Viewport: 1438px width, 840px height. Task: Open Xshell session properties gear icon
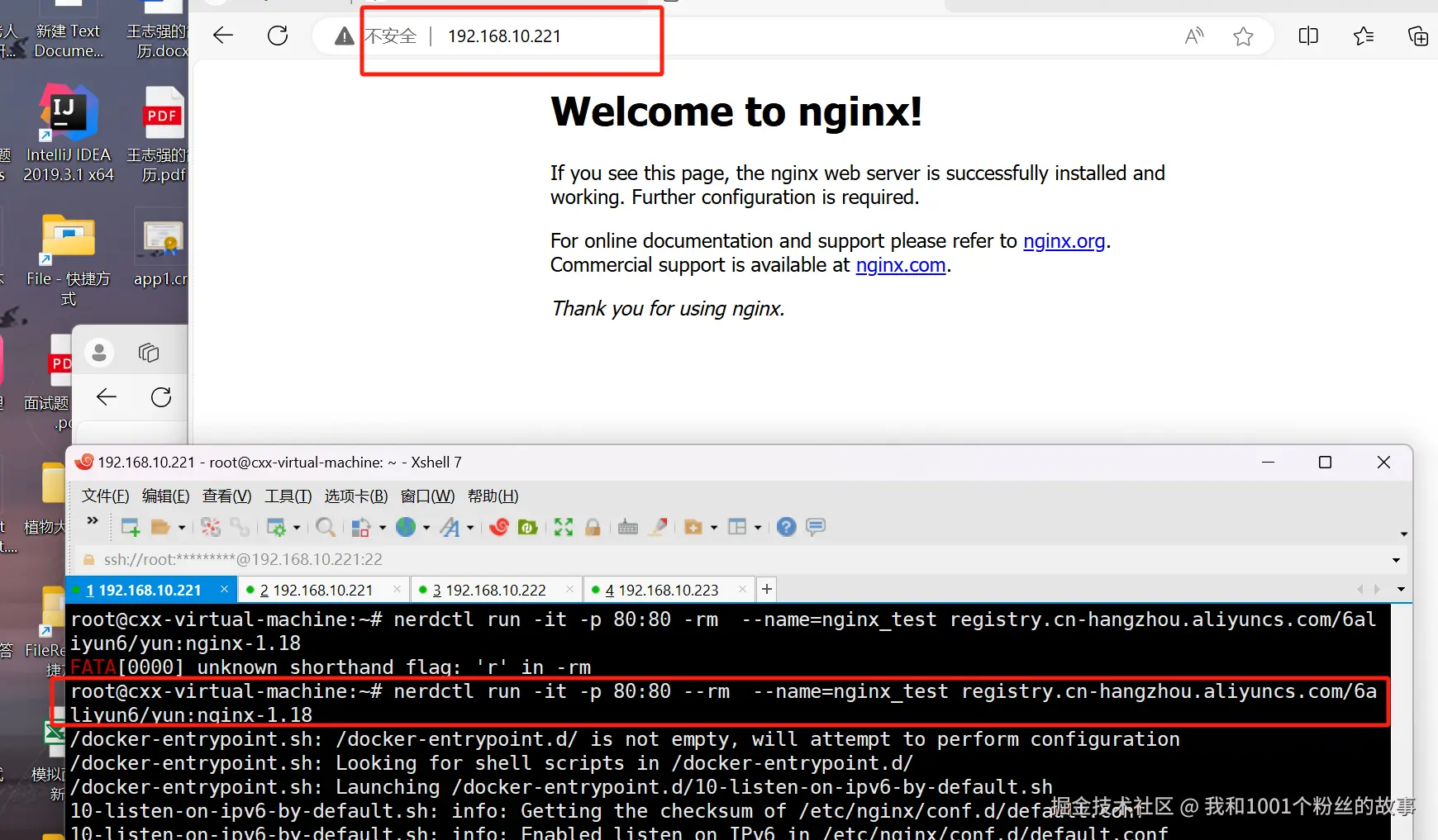(x=276, y=527)
